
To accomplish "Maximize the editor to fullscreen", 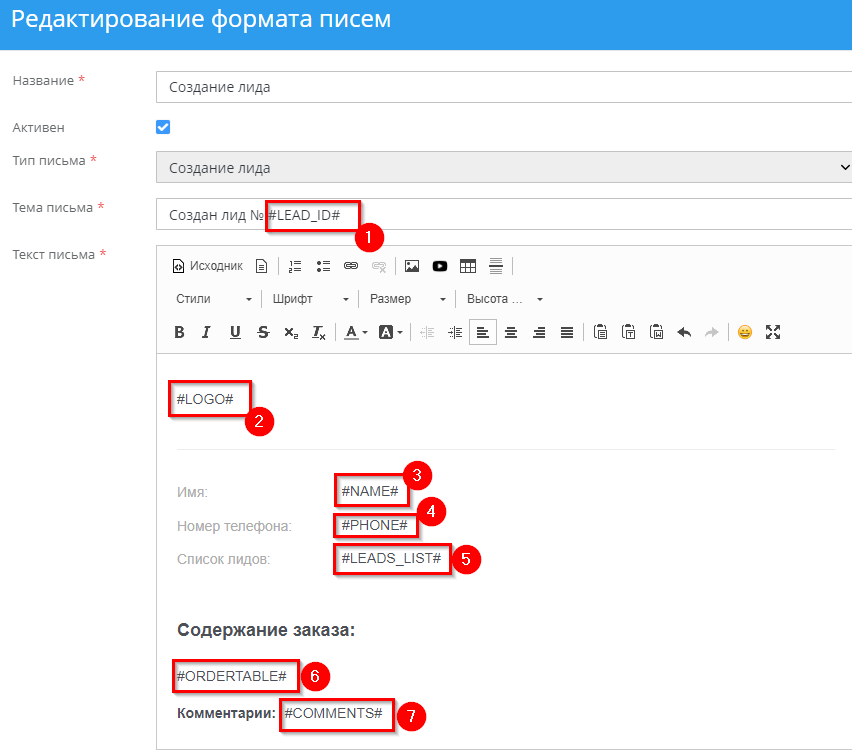I will coord(772,332).
